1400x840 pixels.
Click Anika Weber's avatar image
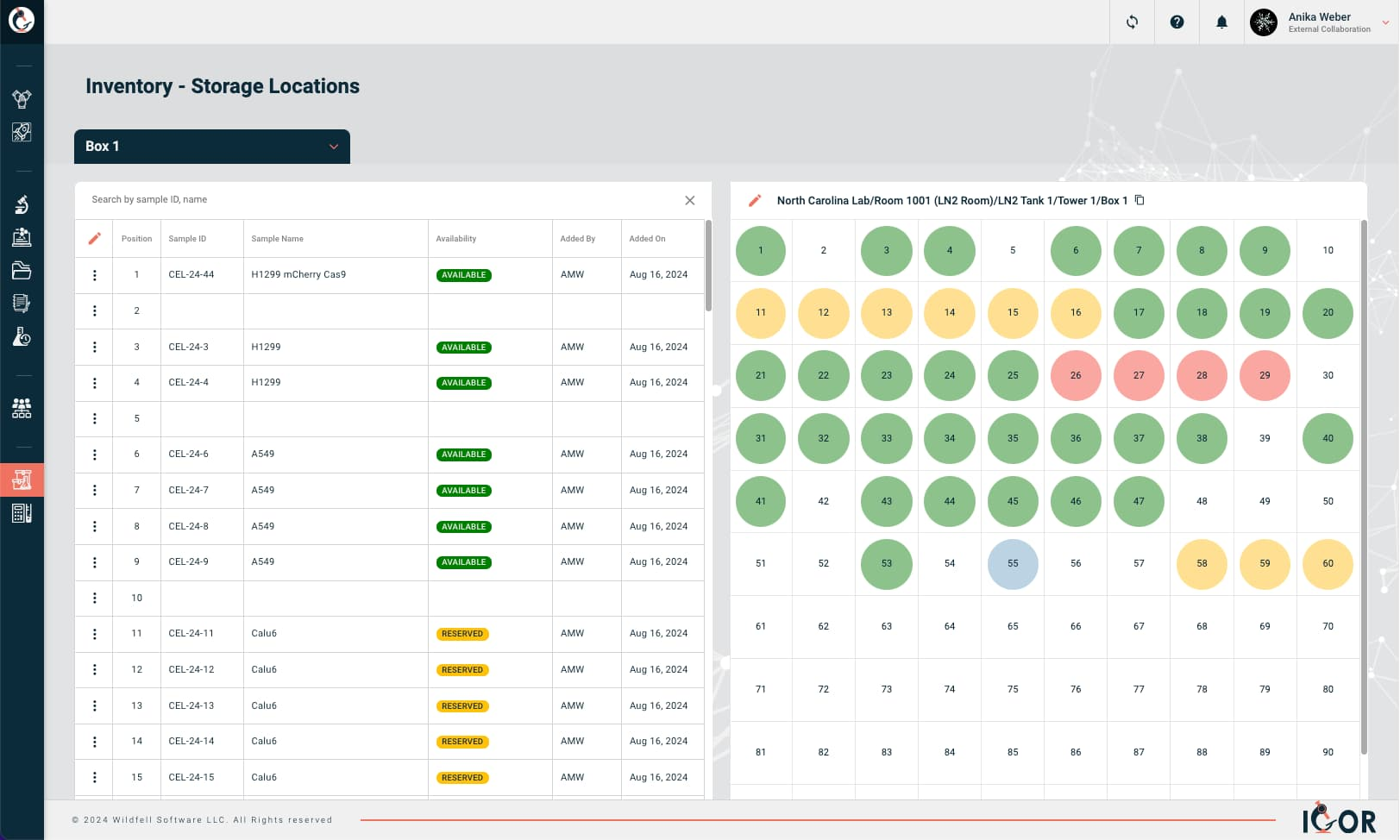click(1264, 22)
